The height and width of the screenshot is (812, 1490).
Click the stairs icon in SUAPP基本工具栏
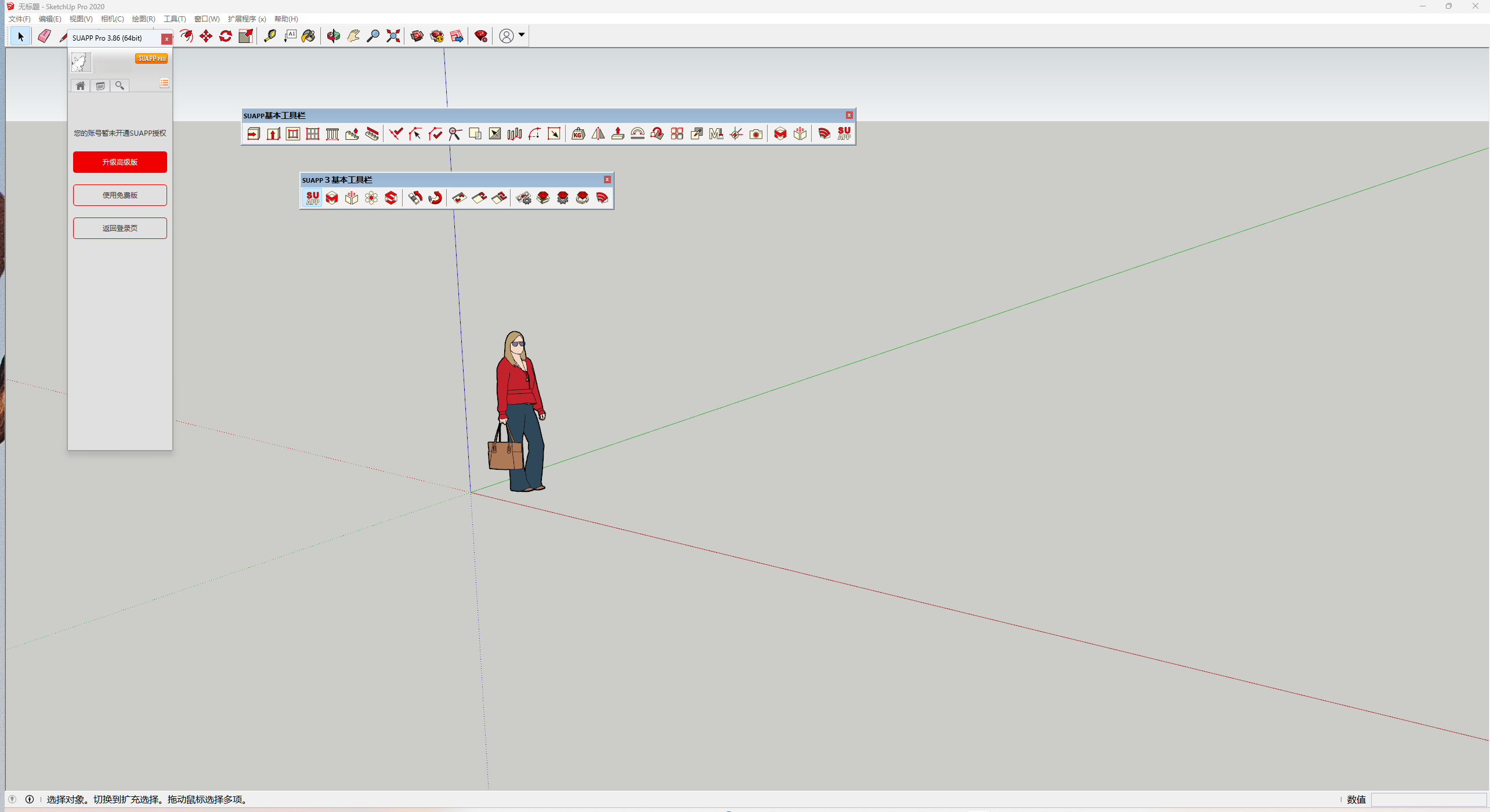click(352, 134)
